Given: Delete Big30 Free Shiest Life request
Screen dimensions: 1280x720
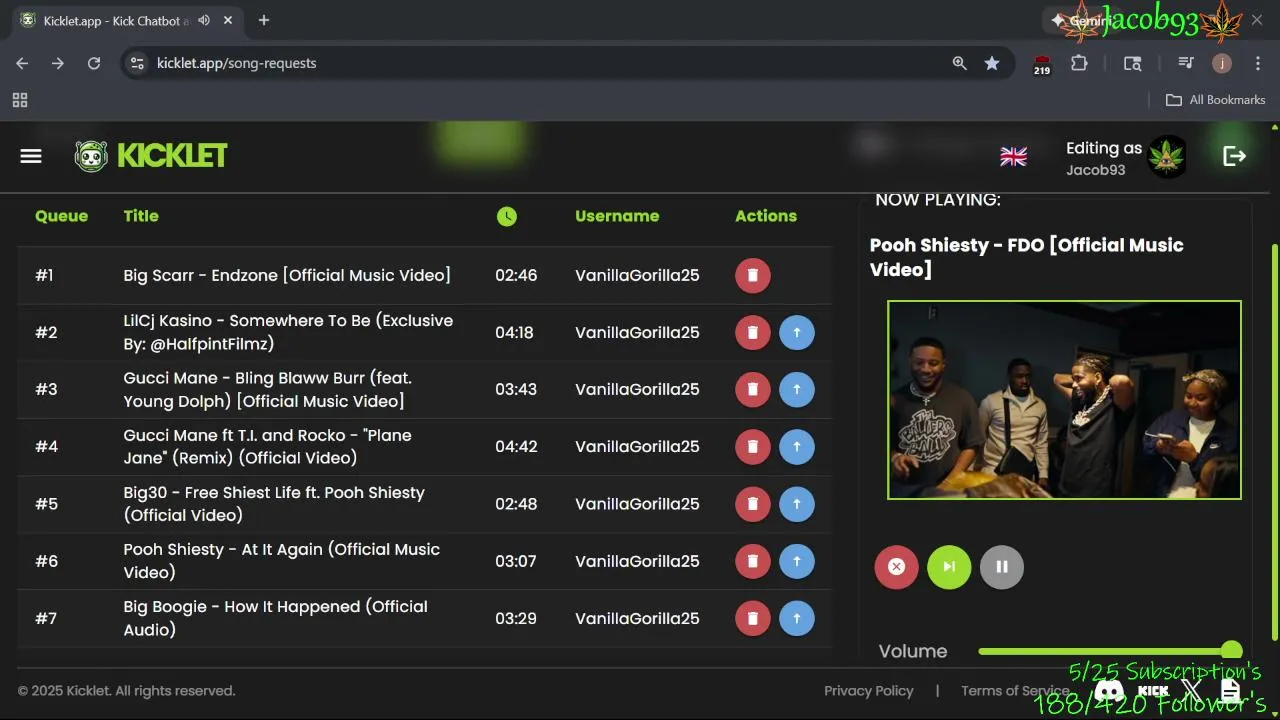Looking at the screenshot, I should coord(753,504).
